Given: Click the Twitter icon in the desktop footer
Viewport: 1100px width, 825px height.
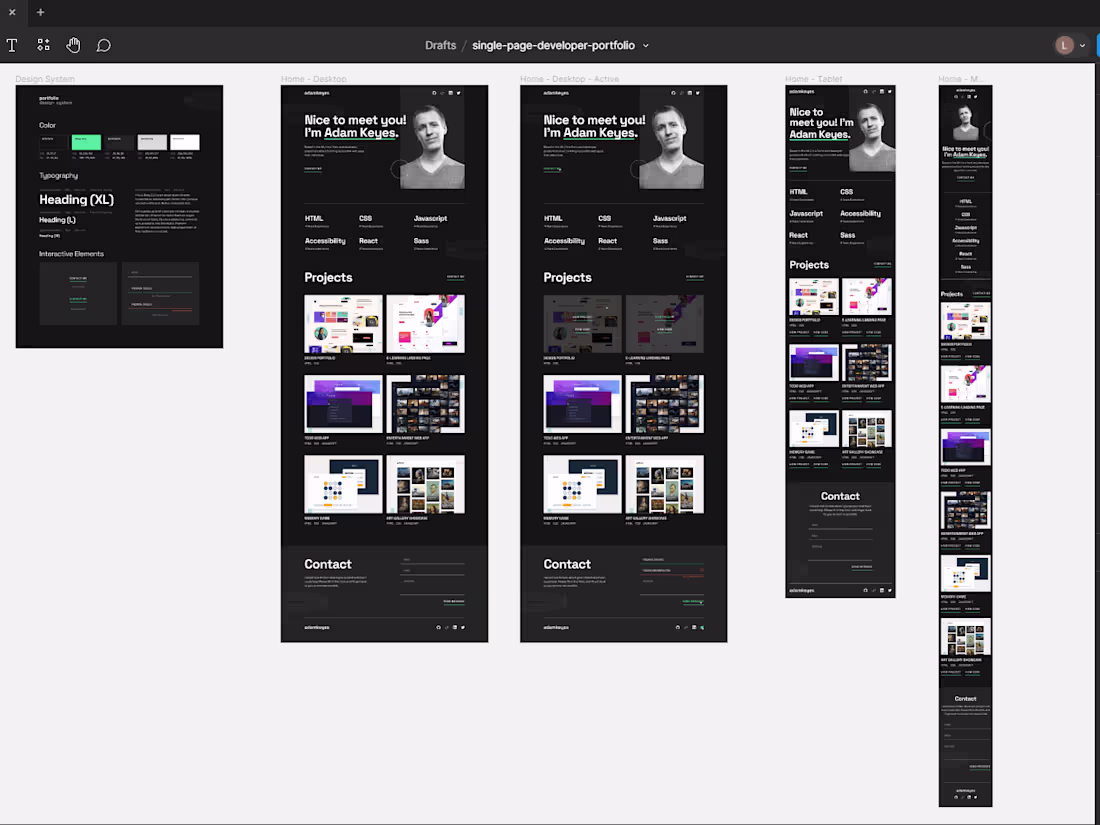Looking at the screenshot, I should click(463, 627).
